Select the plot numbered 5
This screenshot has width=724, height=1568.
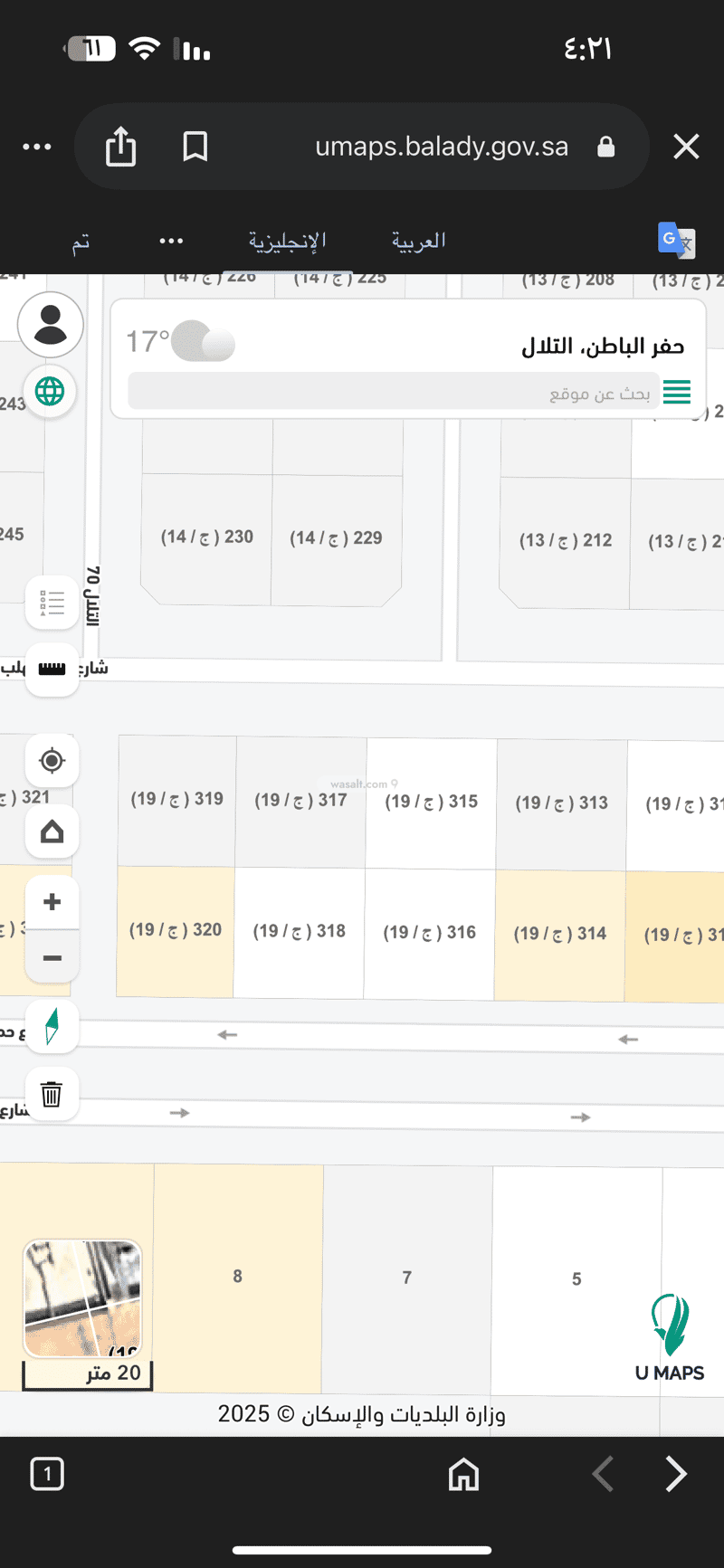click(x=576, y=1279)
